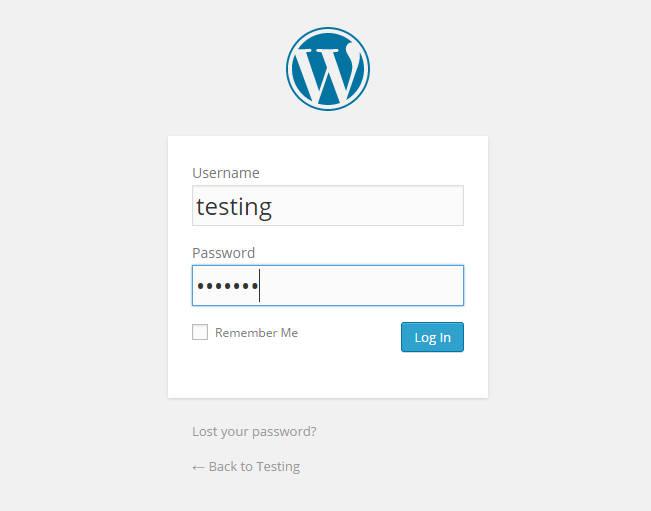Open the Lost your password? link
The height and width of the screenshot is (511, 651).
pyautogui.click(x=254, y=432)
